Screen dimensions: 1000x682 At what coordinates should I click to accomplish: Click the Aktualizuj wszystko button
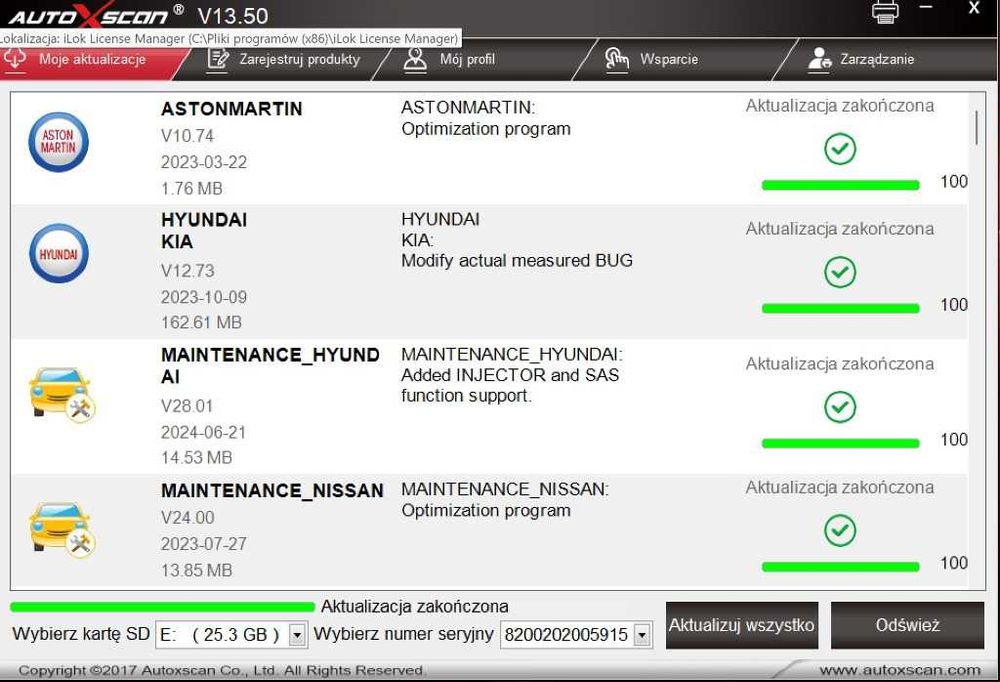742,625
